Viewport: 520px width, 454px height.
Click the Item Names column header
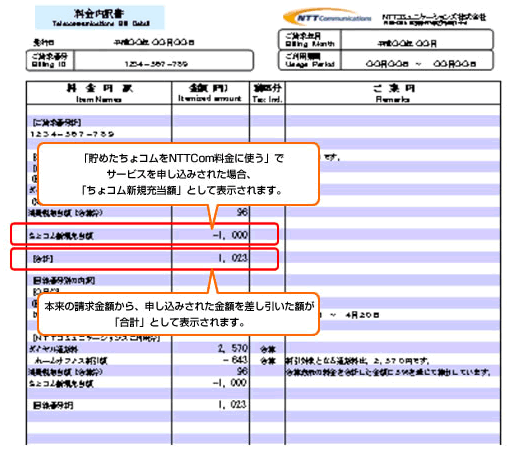pyautogui.click(x=99, y=93)
